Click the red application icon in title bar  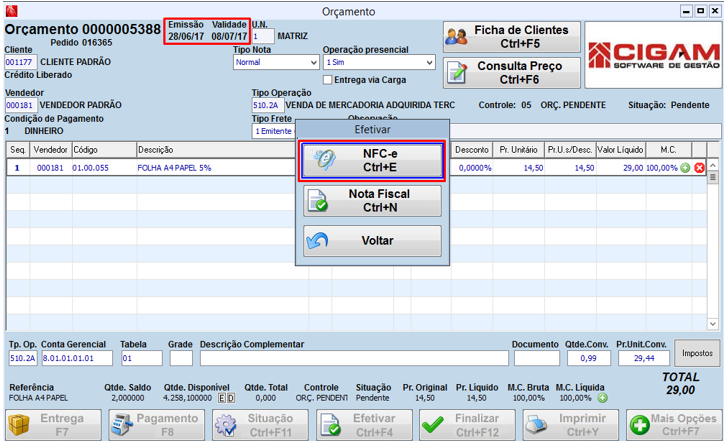coord(11,11)
